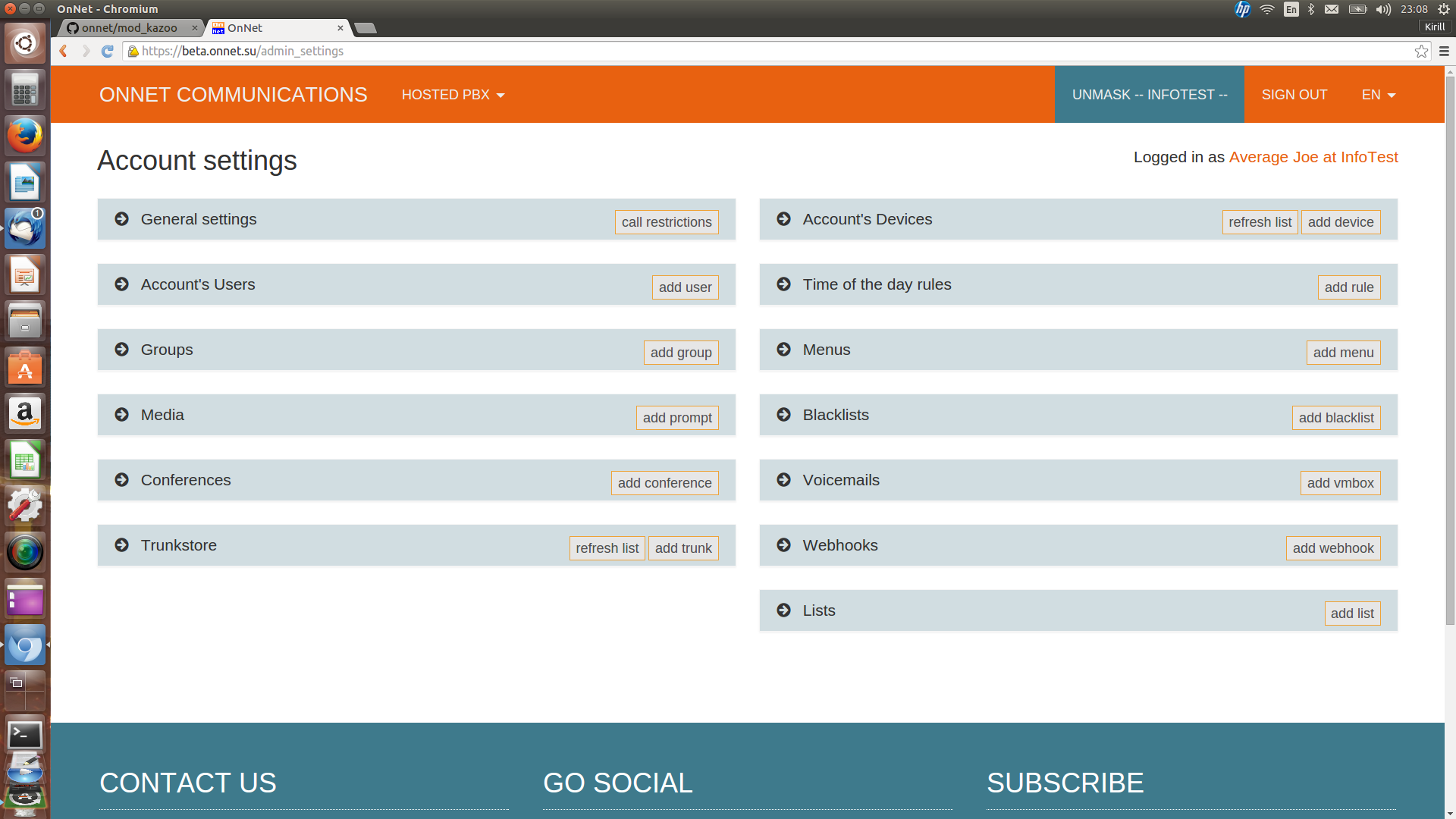Expand the Trunkstore section
Viewport: 1456px width, 819px height.
(121, 545)
